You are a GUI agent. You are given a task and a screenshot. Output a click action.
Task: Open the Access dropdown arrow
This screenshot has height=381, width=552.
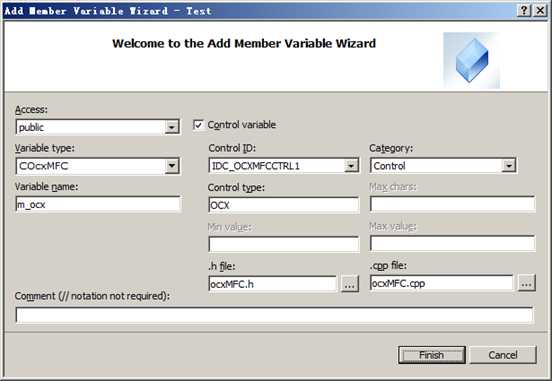172,127
